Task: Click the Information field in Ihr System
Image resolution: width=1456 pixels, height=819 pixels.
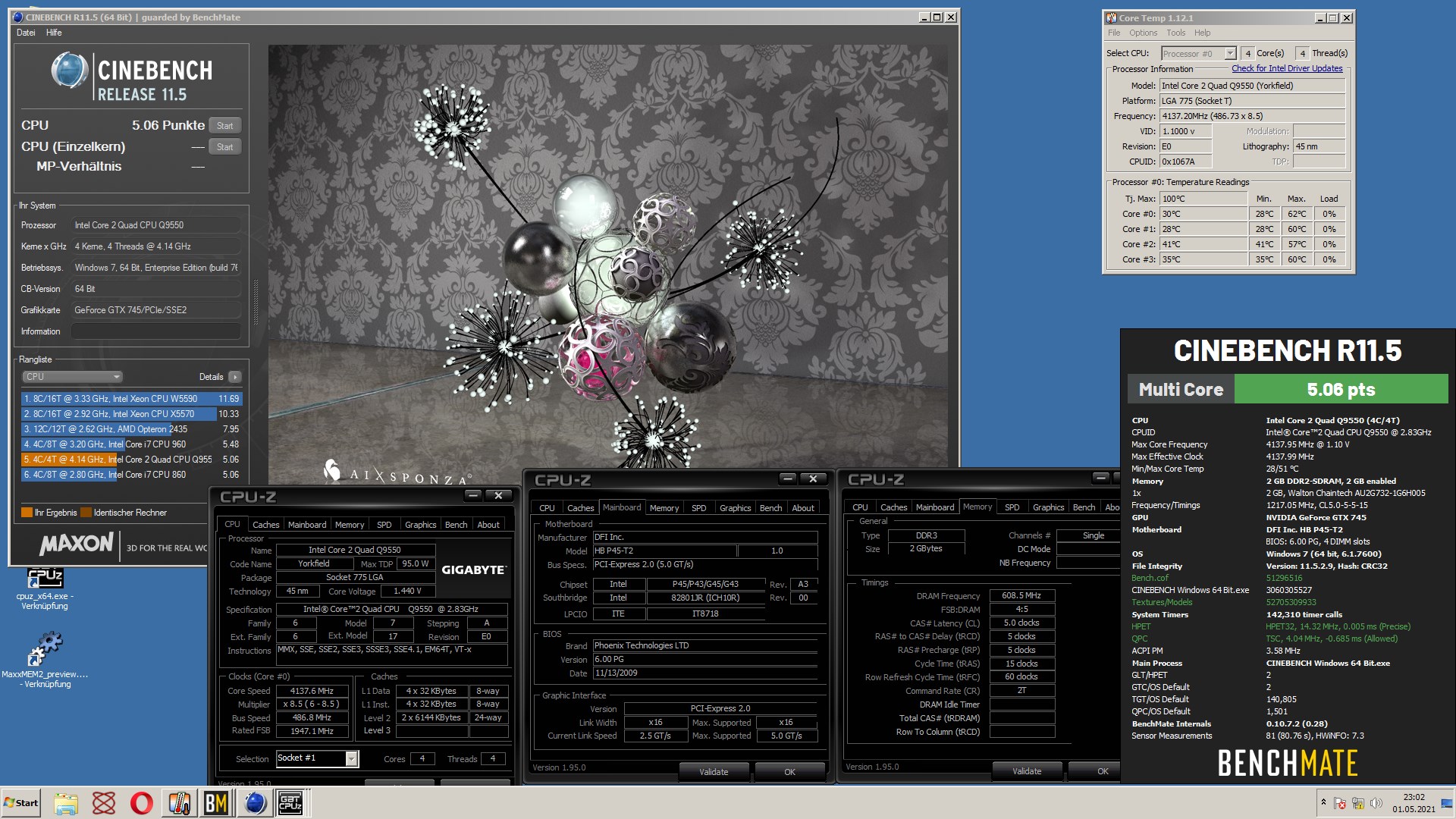Action: tap(155, 331)
